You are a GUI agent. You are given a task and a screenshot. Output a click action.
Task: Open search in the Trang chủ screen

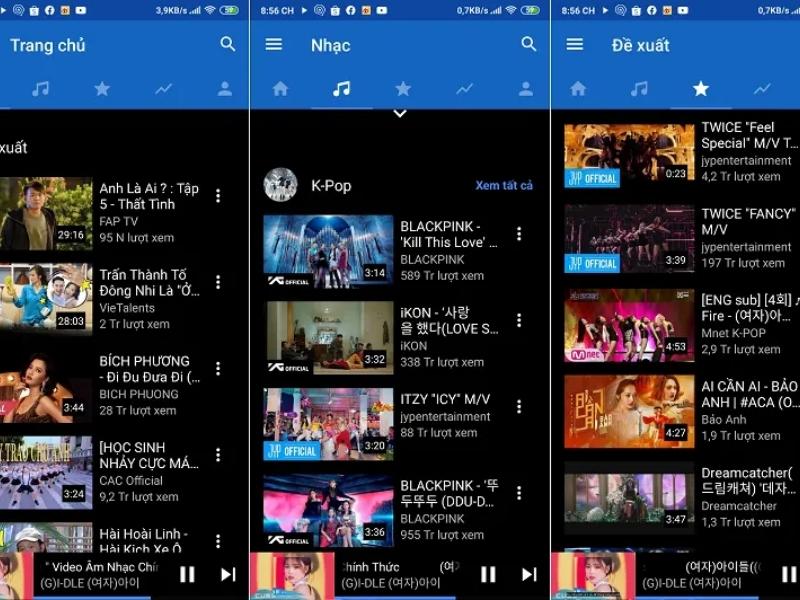coord(228,44)
